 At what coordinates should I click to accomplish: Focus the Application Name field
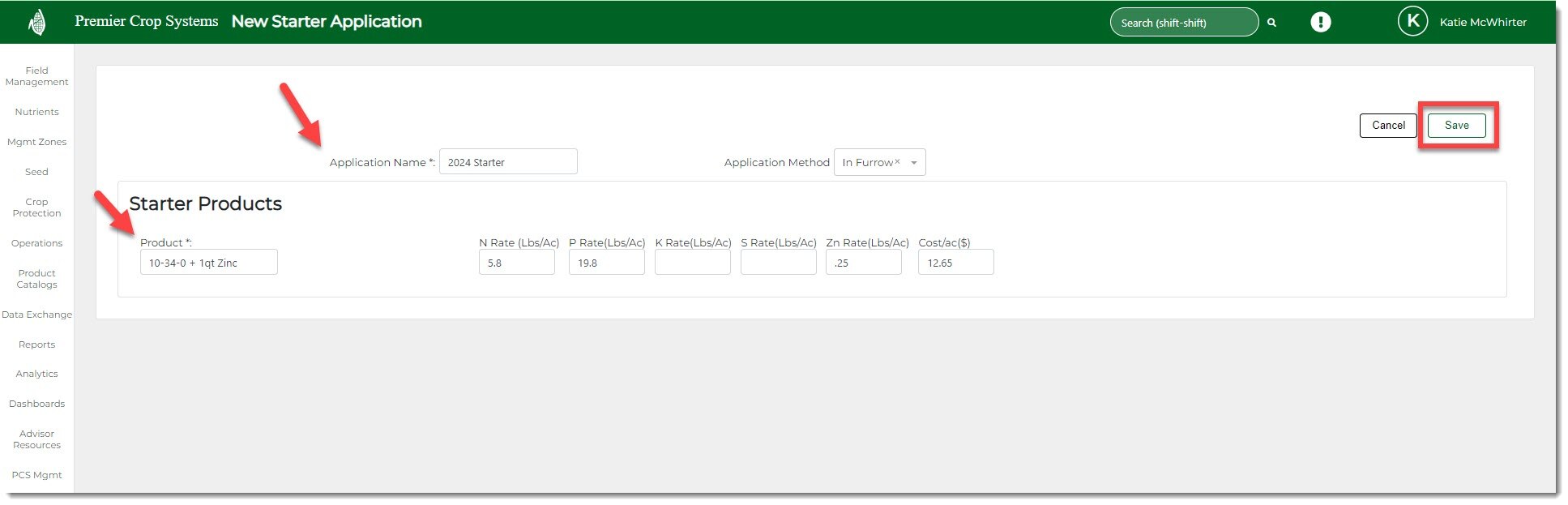[x=507, y=162]
